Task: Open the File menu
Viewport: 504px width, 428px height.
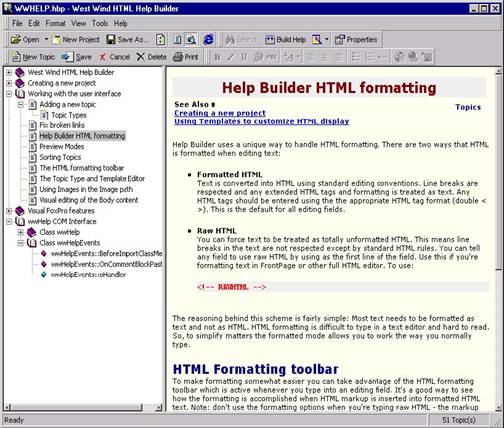Action: point(17,23)
